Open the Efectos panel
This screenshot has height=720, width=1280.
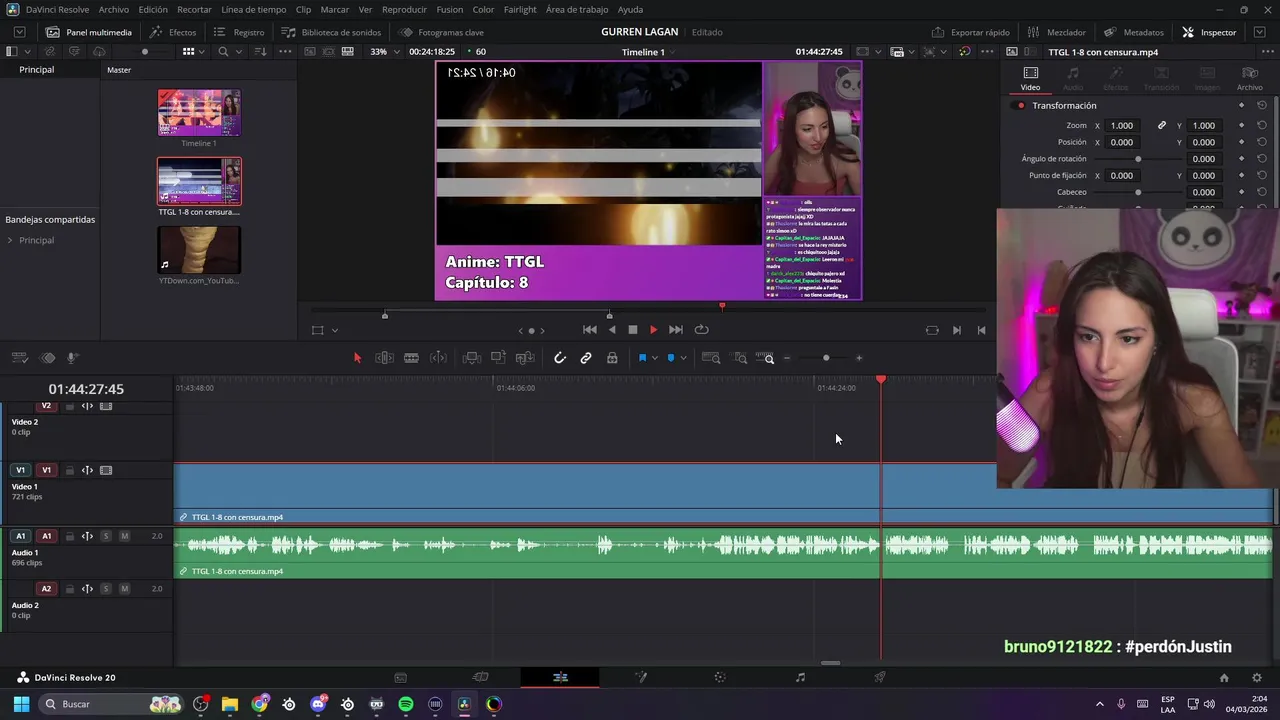173,32
